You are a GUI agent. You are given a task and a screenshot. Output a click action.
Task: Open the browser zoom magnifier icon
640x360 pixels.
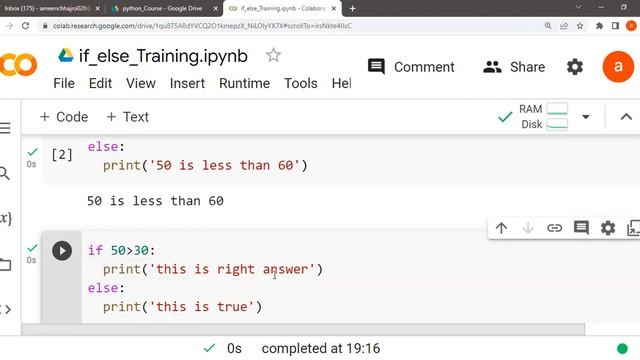(548, 26)
